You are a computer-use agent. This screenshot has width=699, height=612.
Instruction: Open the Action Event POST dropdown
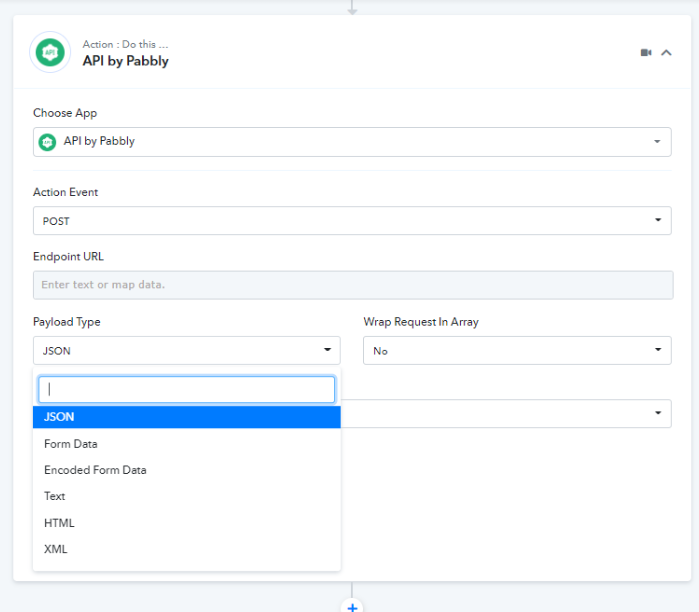(352, 221)
